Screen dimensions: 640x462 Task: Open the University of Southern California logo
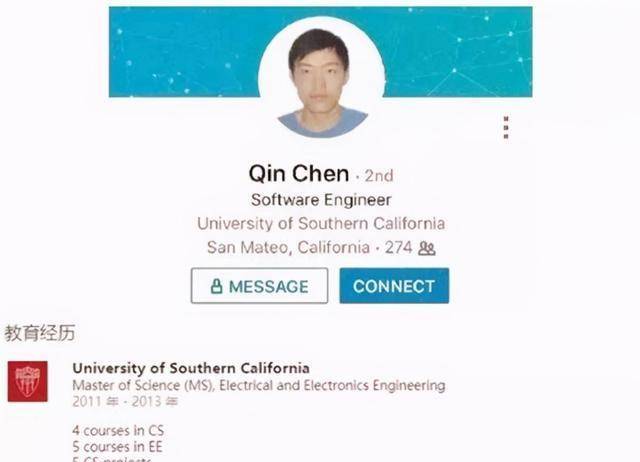click(27, 381)
